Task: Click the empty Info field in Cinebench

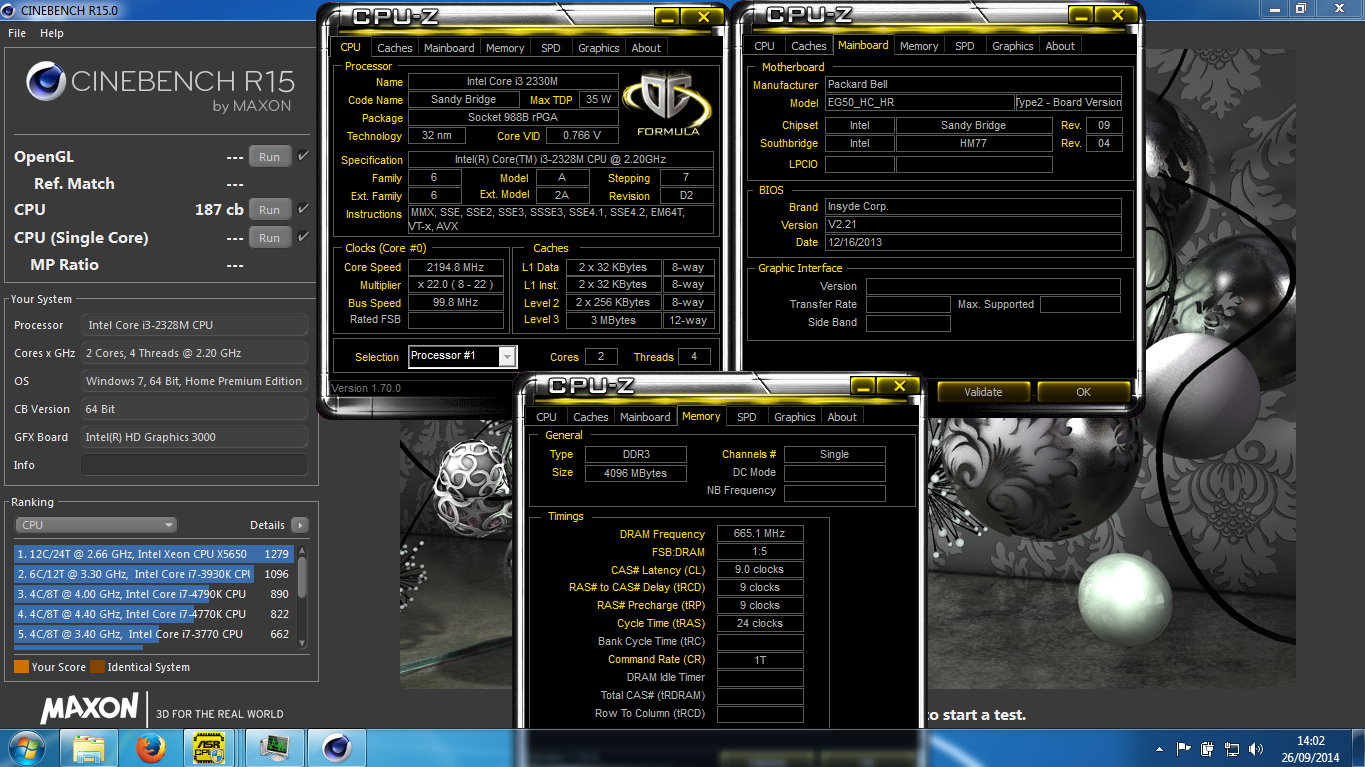Action: pyautogui.click(x=195, y=465)
